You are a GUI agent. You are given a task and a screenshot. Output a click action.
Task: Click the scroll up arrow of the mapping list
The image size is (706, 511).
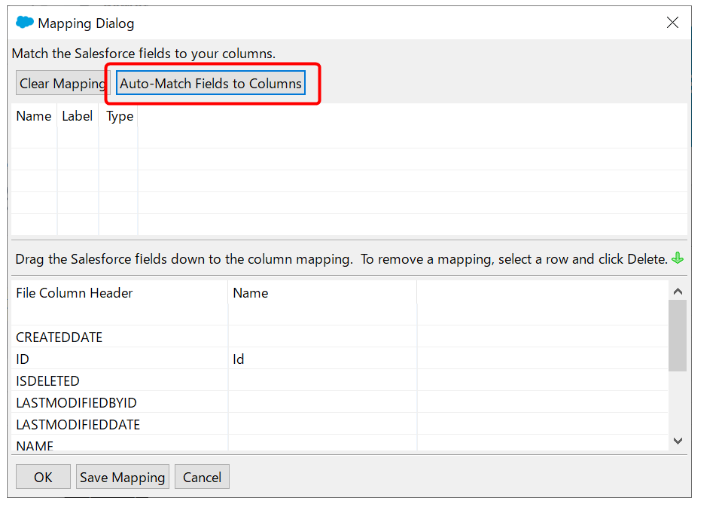click(x=678, y=291)
